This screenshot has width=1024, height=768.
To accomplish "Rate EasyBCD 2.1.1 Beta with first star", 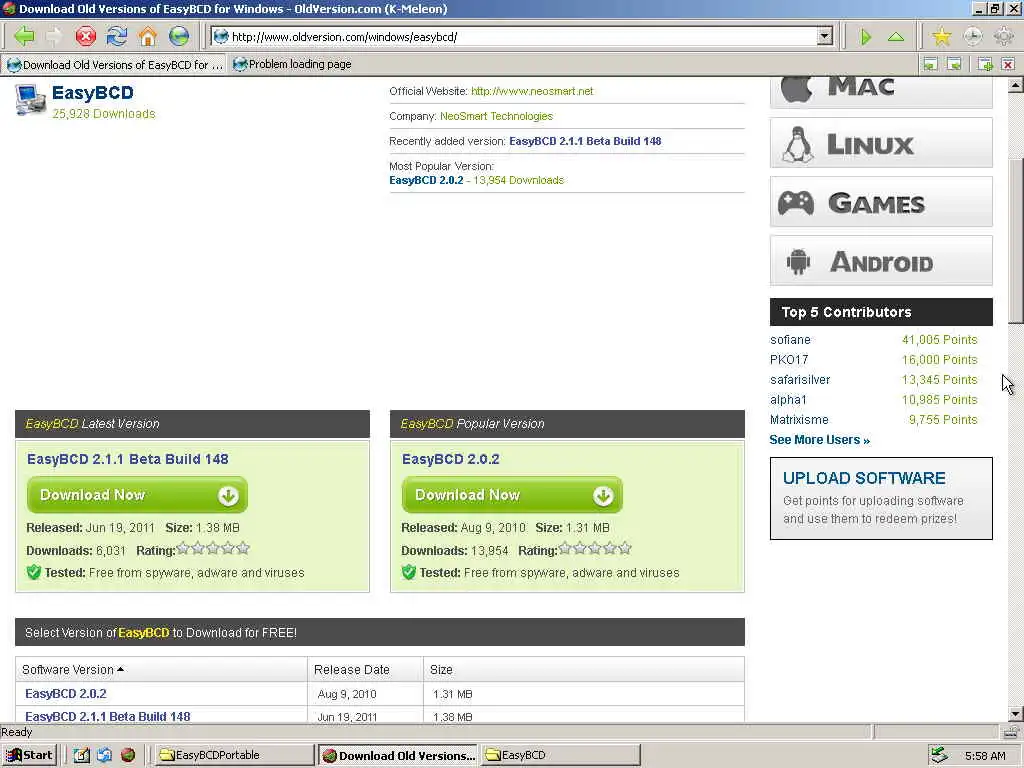I will point(184,549).
